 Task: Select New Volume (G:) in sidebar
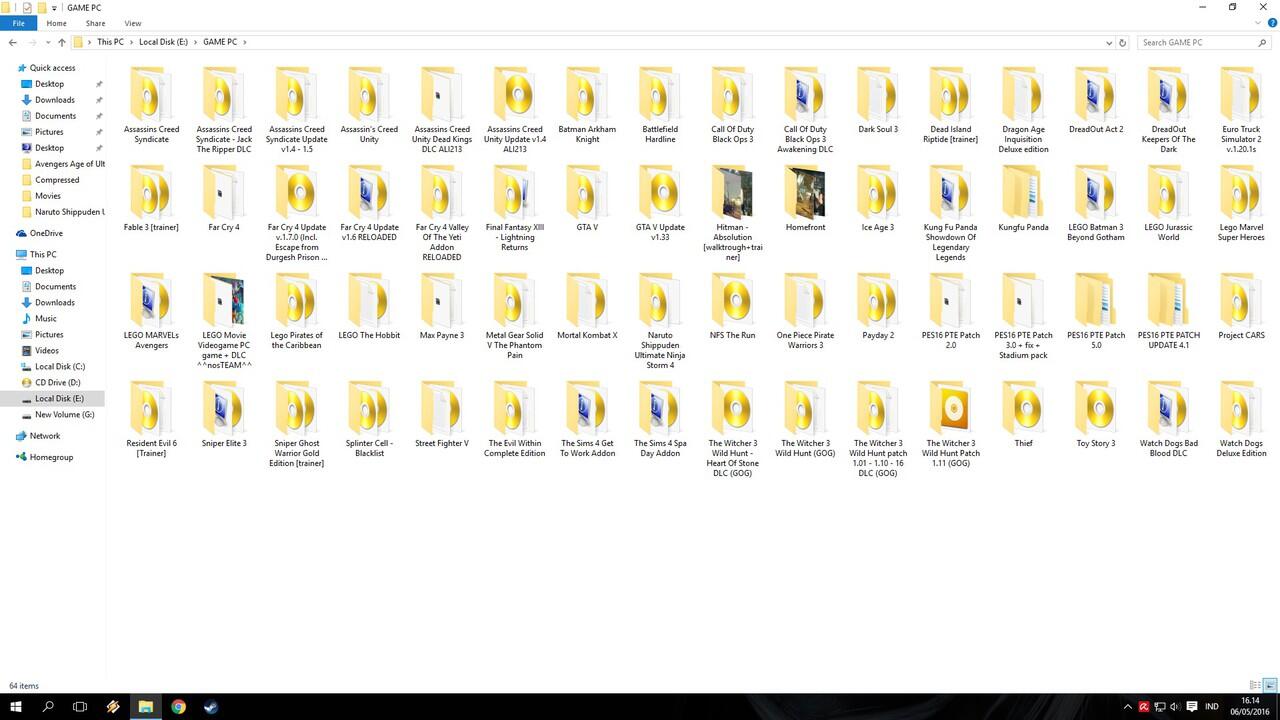click(64, 414)
